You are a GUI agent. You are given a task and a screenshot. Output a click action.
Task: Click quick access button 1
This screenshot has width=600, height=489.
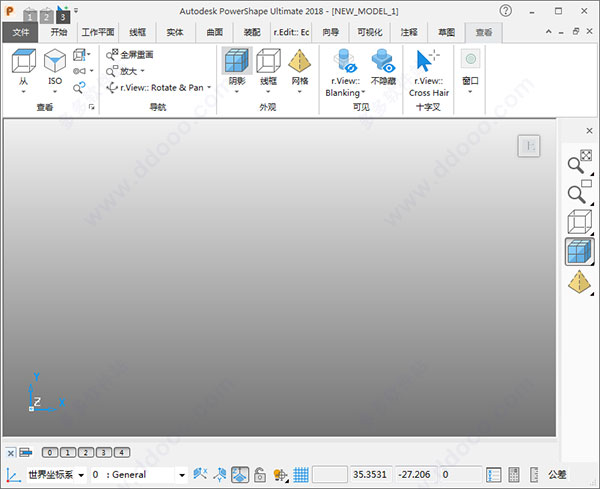coord(30,16)
